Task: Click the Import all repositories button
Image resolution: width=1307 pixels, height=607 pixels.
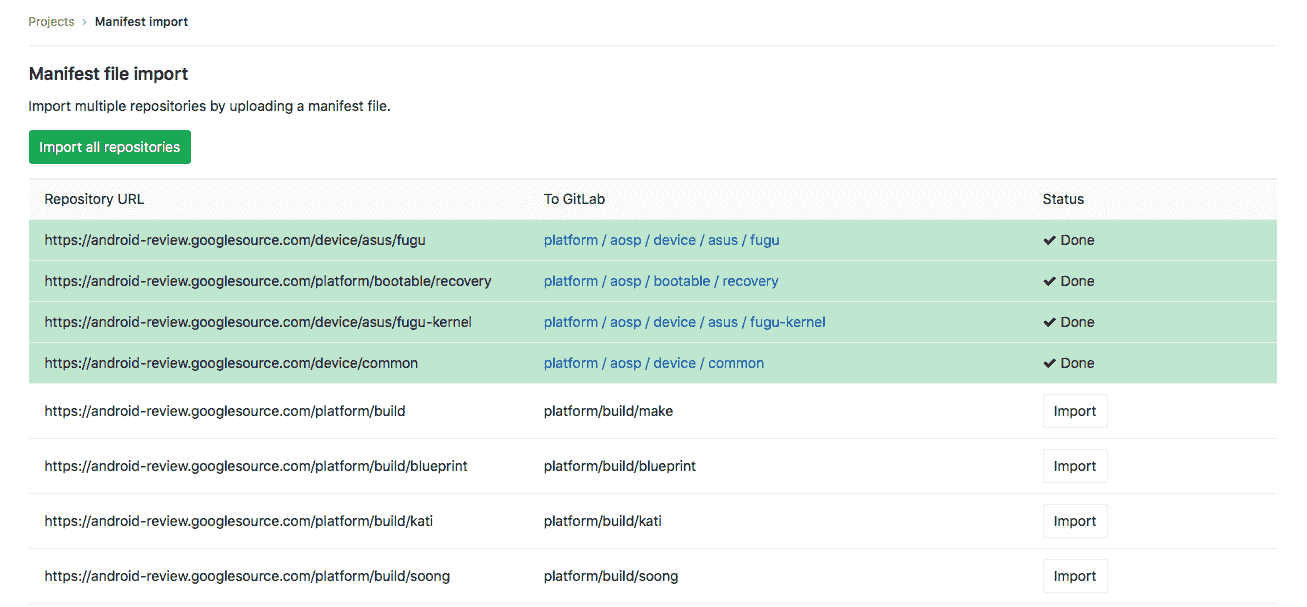Action: tap(109, 146)
